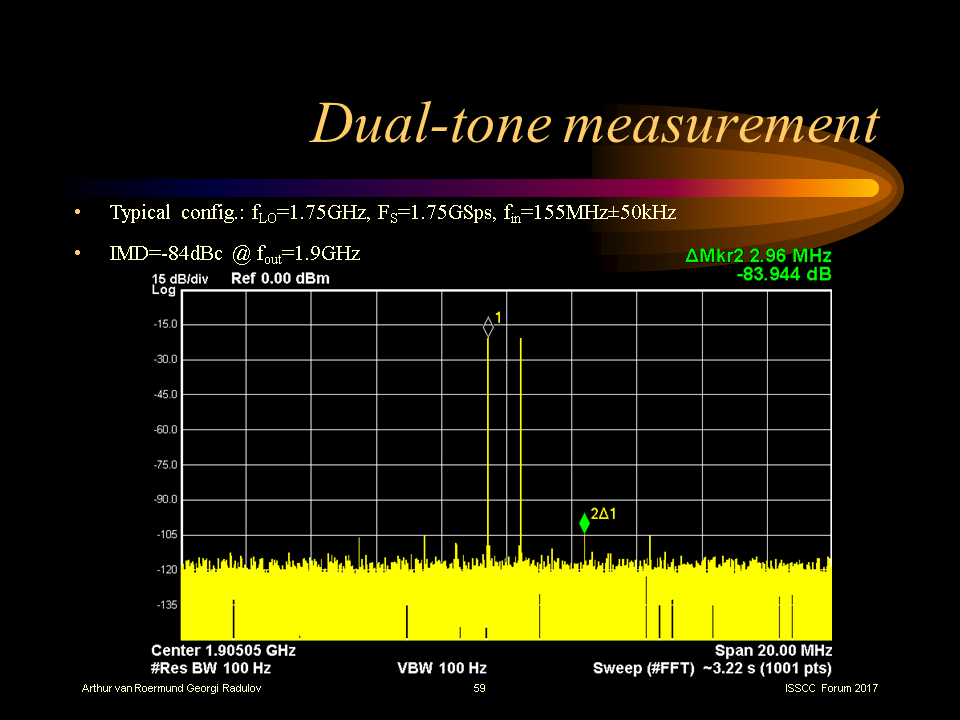Image resolution: width=960 pixels, height=720 pixels.
Task: Select Center 1.90505 GHz field
Action: coord(223,650)
